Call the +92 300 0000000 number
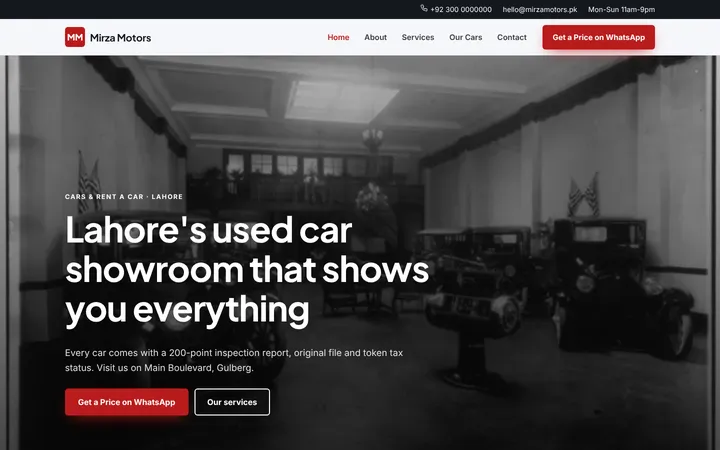The width and height of the screenshot is (720, 450). 461,9
